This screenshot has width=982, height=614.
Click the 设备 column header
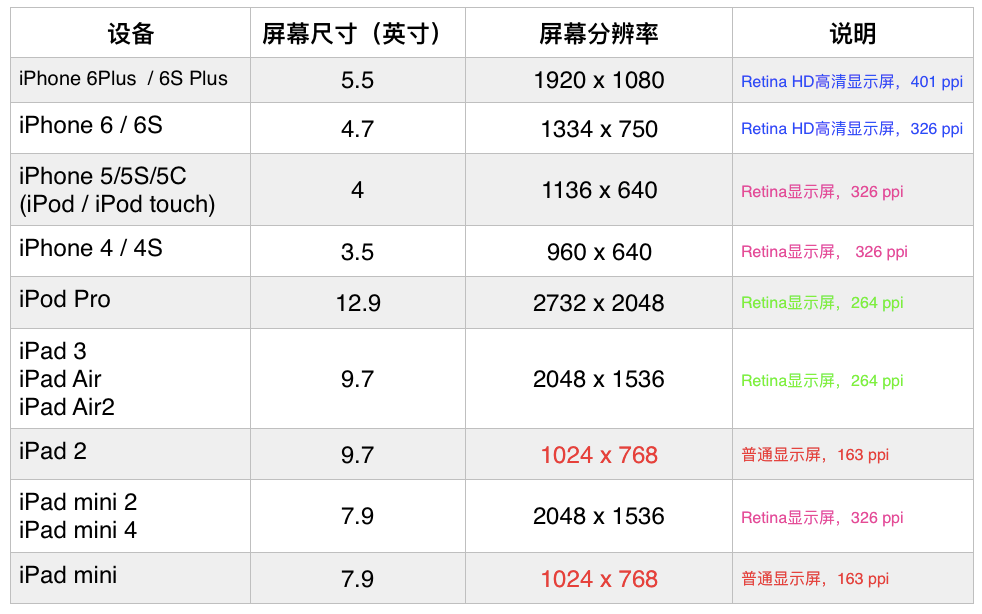pyautogui.click(x=130, y=33)
